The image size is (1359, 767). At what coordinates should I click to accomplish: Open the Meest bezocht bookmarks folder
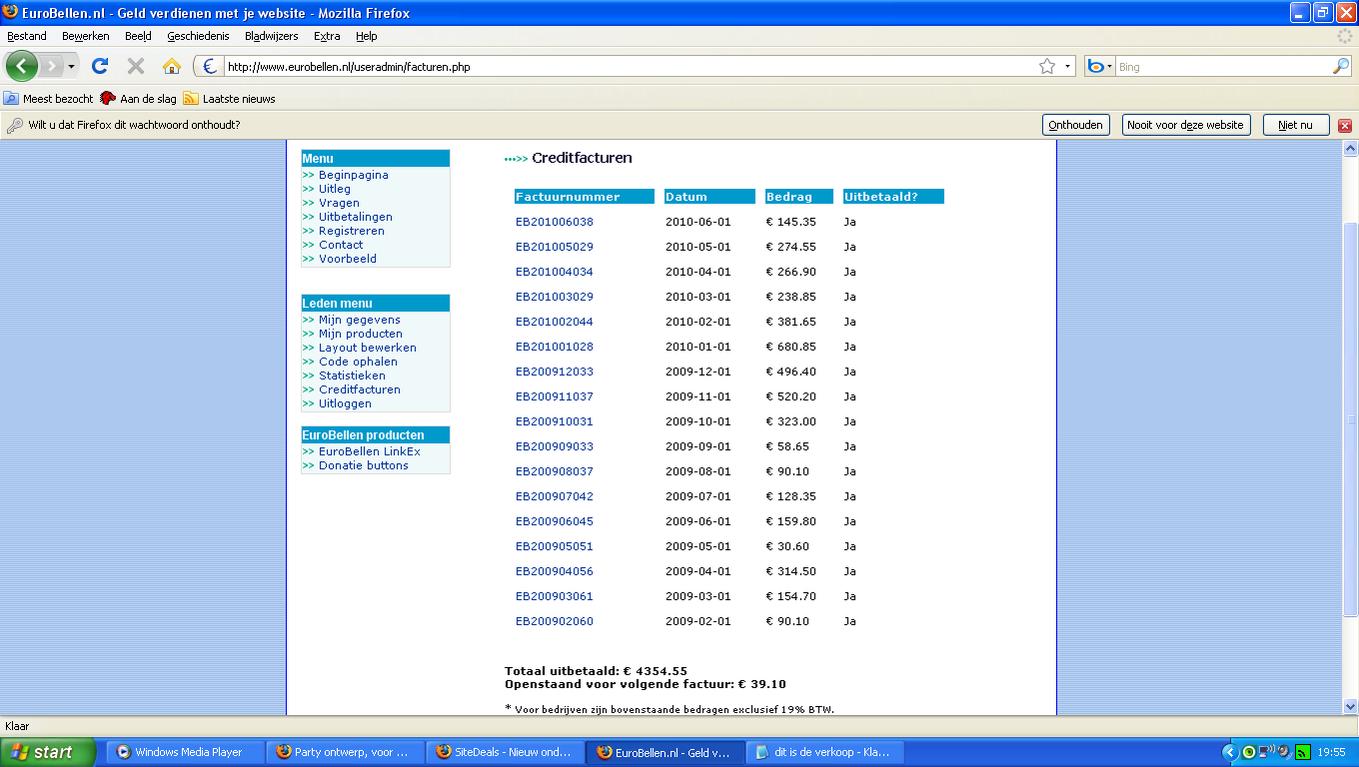(49, 99)
